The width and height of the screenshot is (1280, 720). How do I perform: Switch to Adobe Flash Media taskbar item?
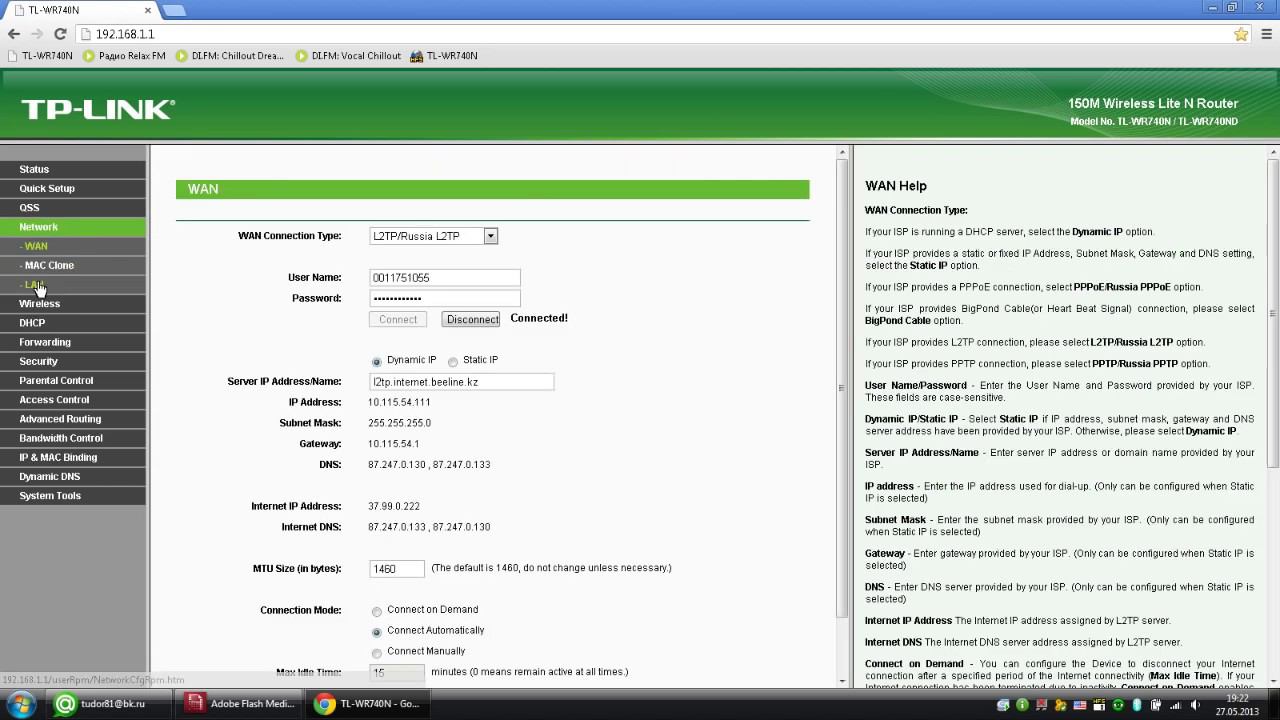click(x=241, y=704)
